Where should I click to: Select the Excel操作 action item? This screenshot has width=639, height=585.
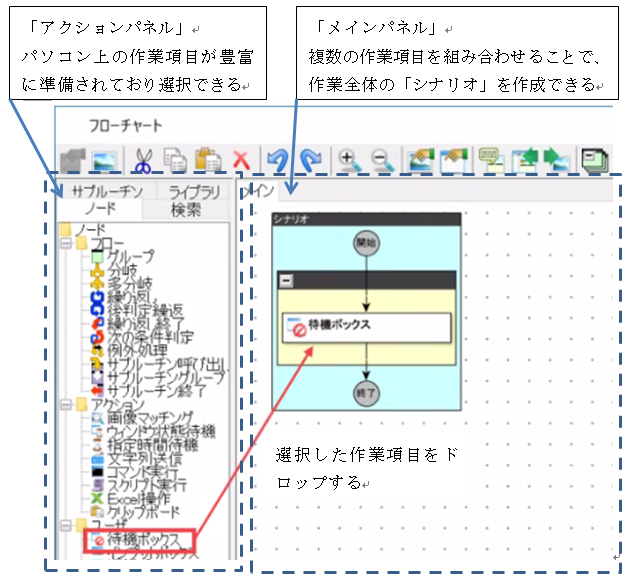click(131, 499)
